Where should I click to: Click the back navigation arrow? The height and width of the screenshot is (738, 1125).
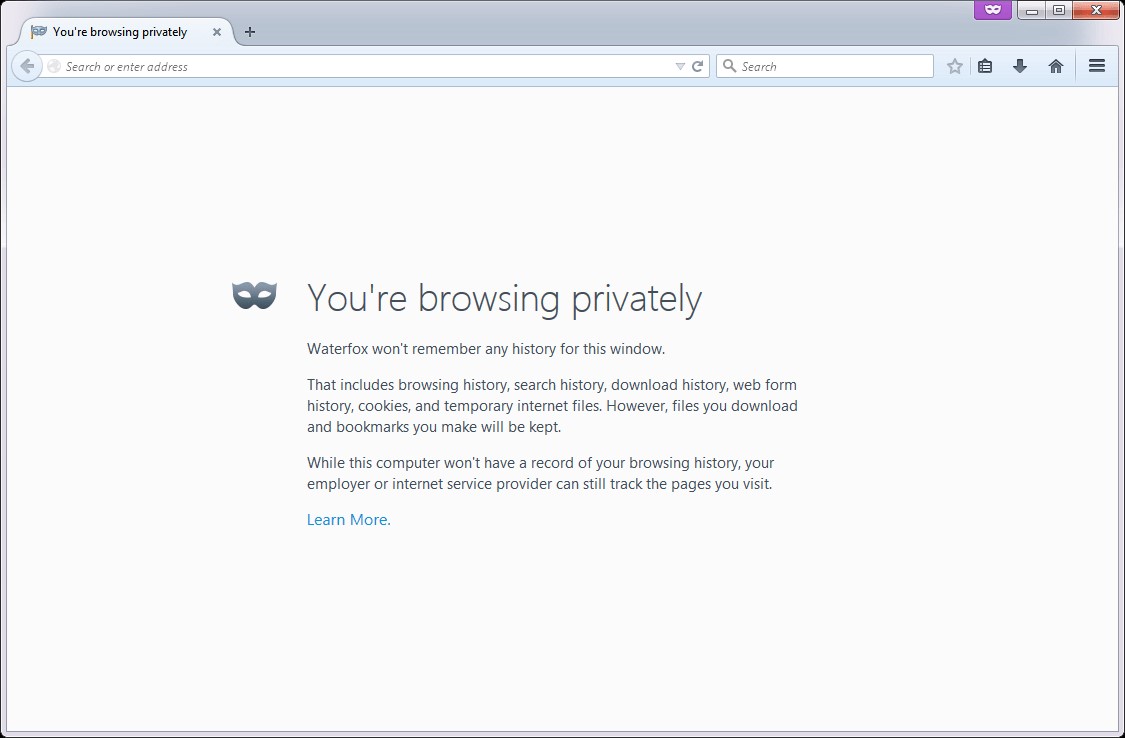coord(27,66)
